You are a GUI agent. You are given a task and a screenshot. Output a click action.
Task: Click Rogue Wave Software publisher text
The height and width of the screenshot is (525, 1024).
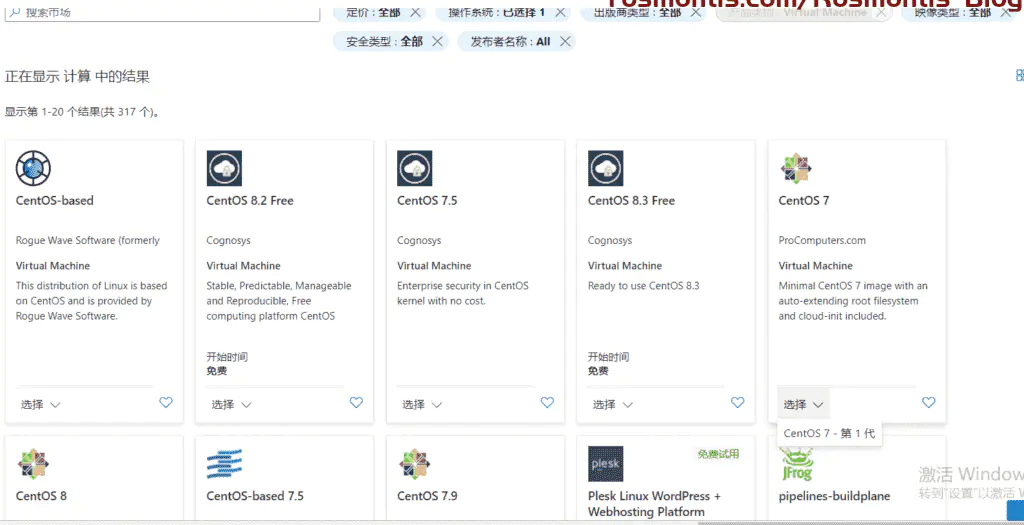pos(88,240)
